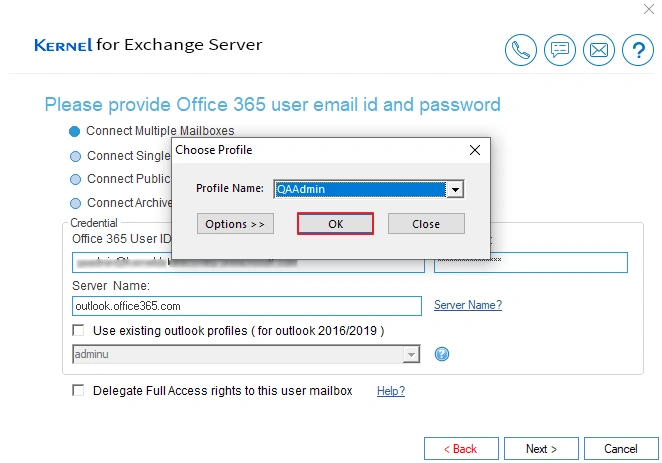This screenshot has width=662, height=463.
Task: Open the live chat support icon
Action: [559, 50]
